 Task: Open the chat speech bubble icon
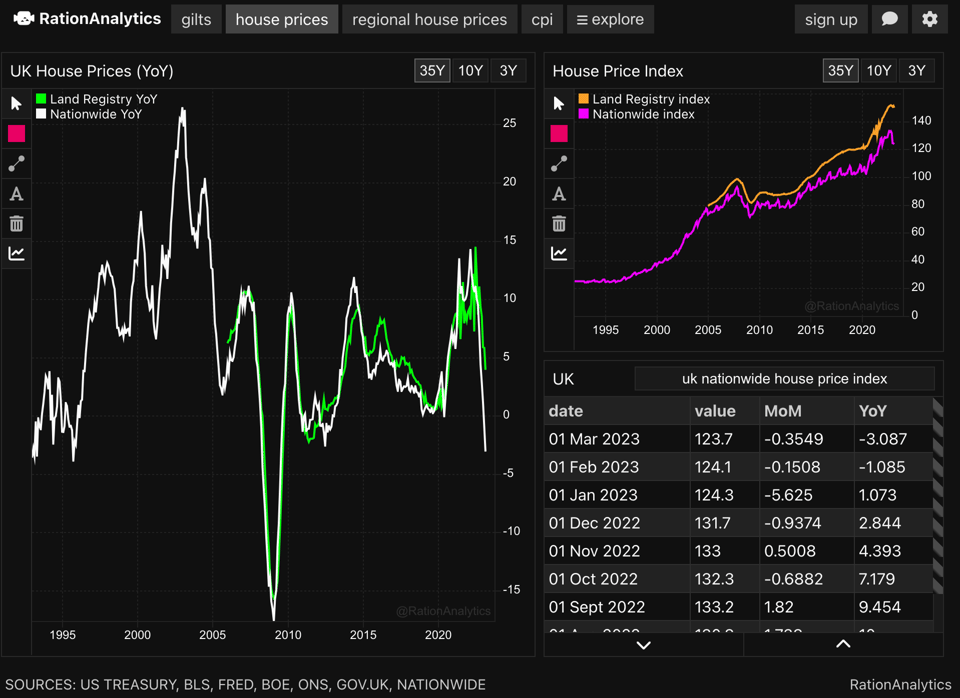[889, 19]
